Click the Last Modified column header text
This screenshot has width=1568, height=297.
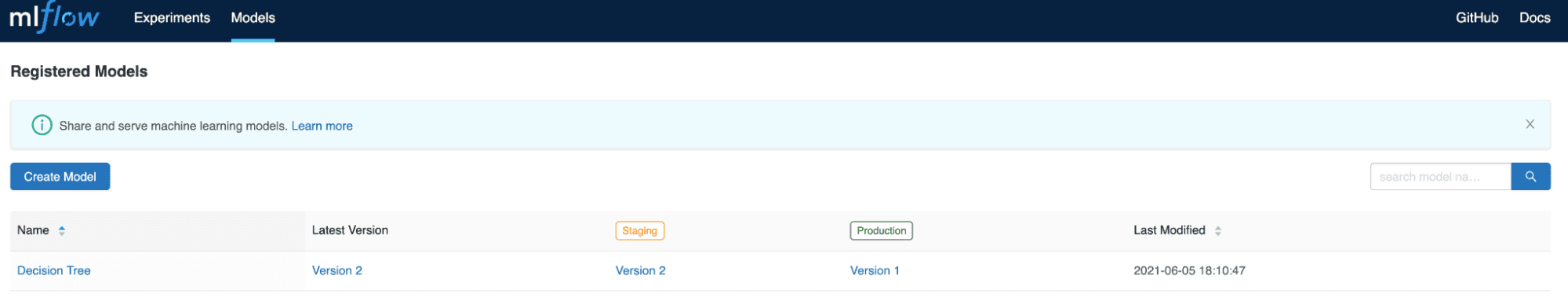[1169, 230]
